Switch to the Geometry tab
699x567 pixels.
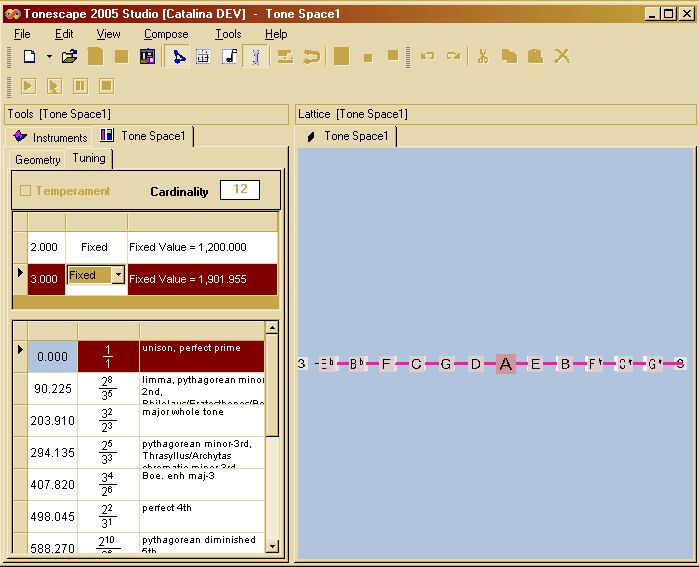37,160
